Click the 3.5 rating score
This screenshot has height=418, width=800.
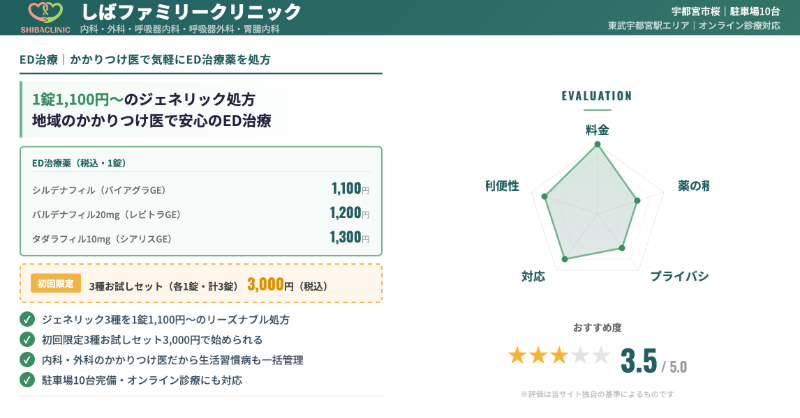click(x=638, y=360)
